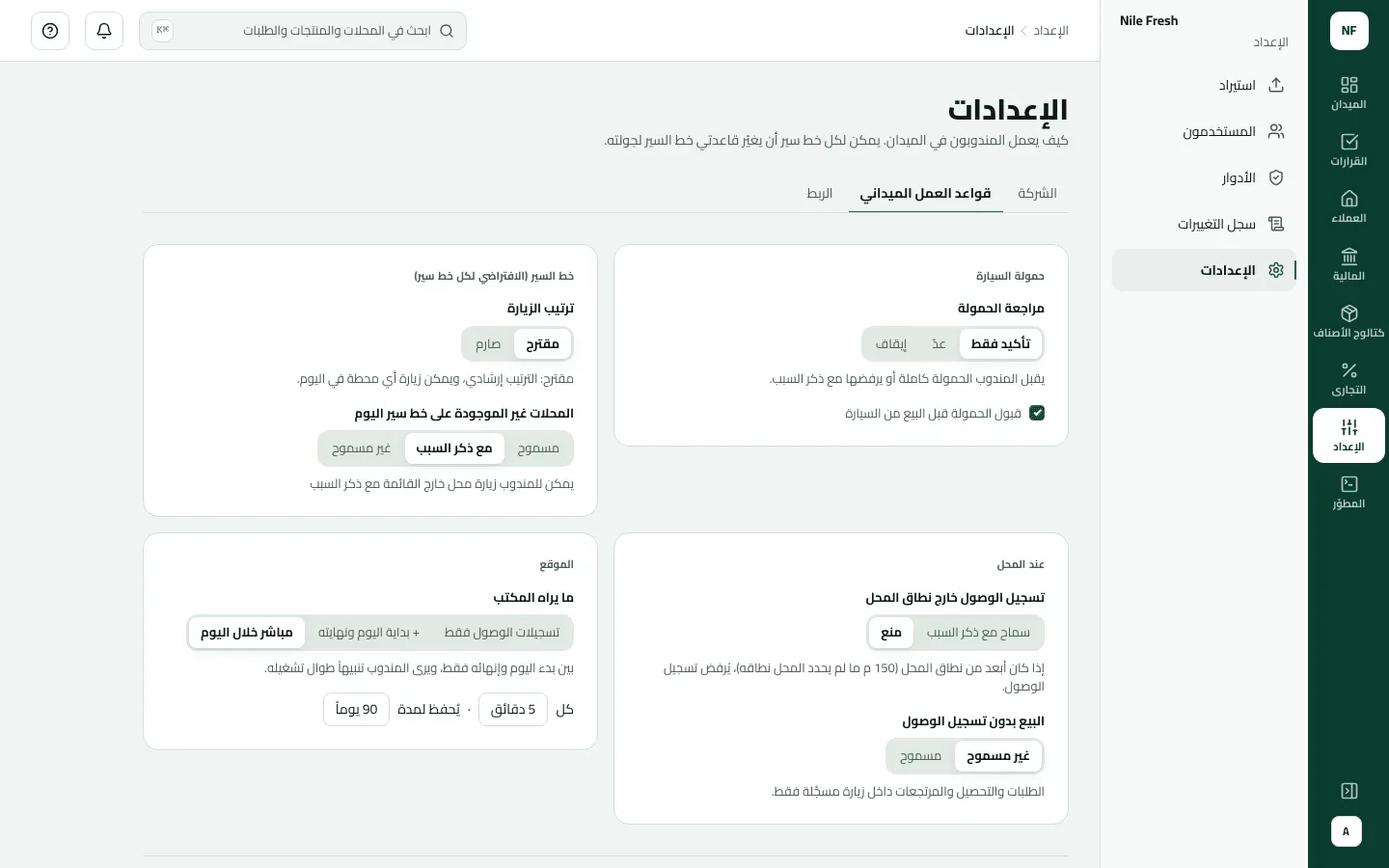Select الإعدادات in the secondary menu
The image size is (1389, 868).
1204,270
